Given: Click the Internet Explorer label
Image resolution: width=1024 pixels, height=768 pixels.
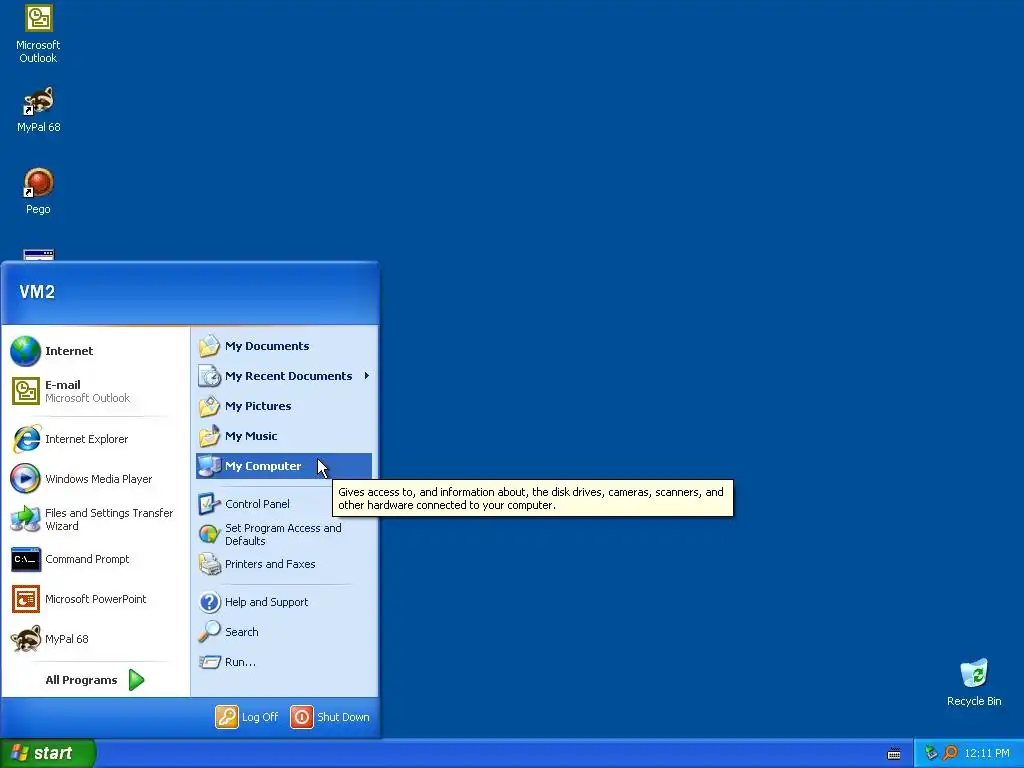Looking at the screenshot, I should pos(86,439).
